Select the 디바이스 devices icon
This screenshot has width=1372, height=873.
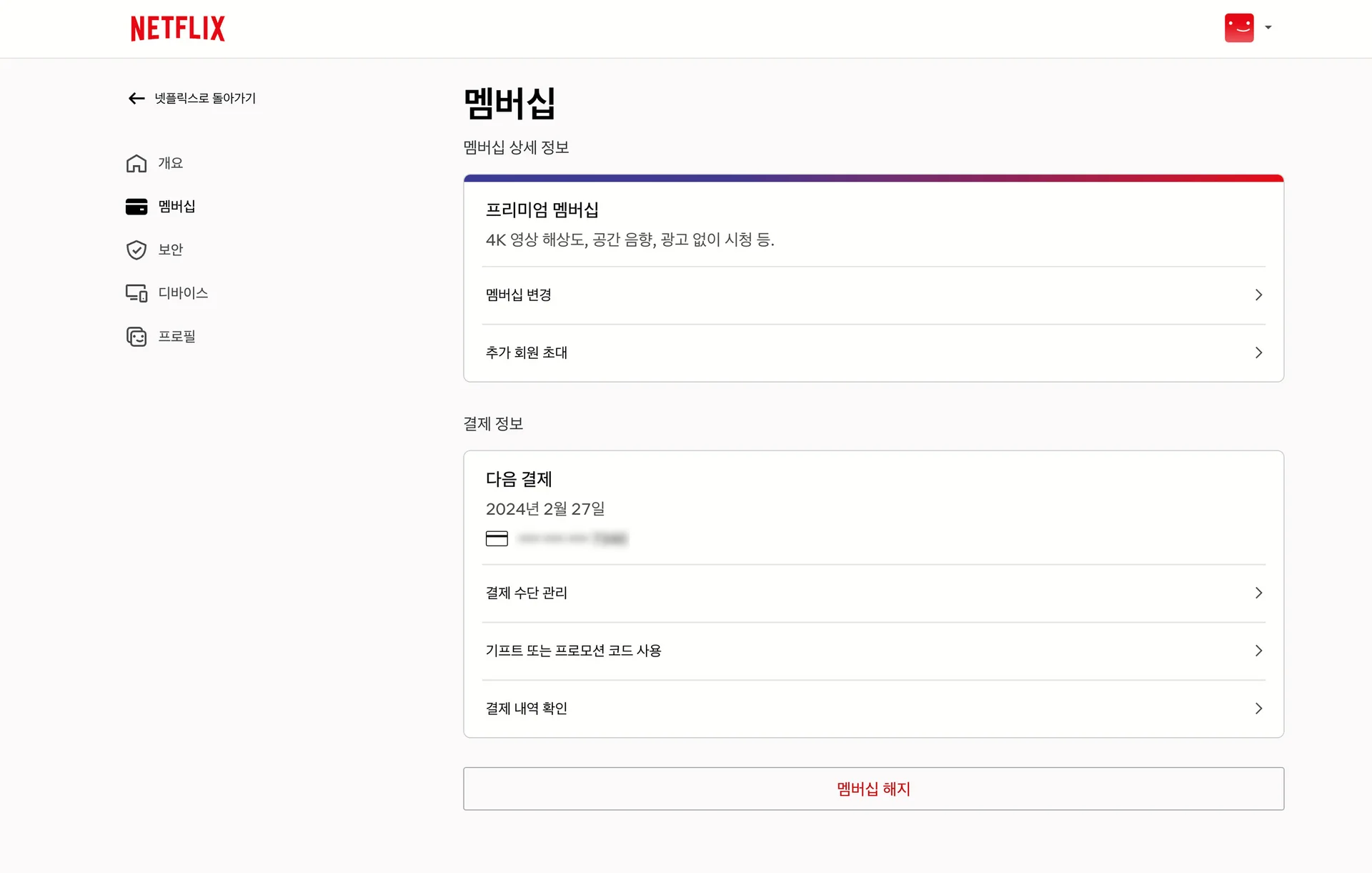tap(136, 292)
